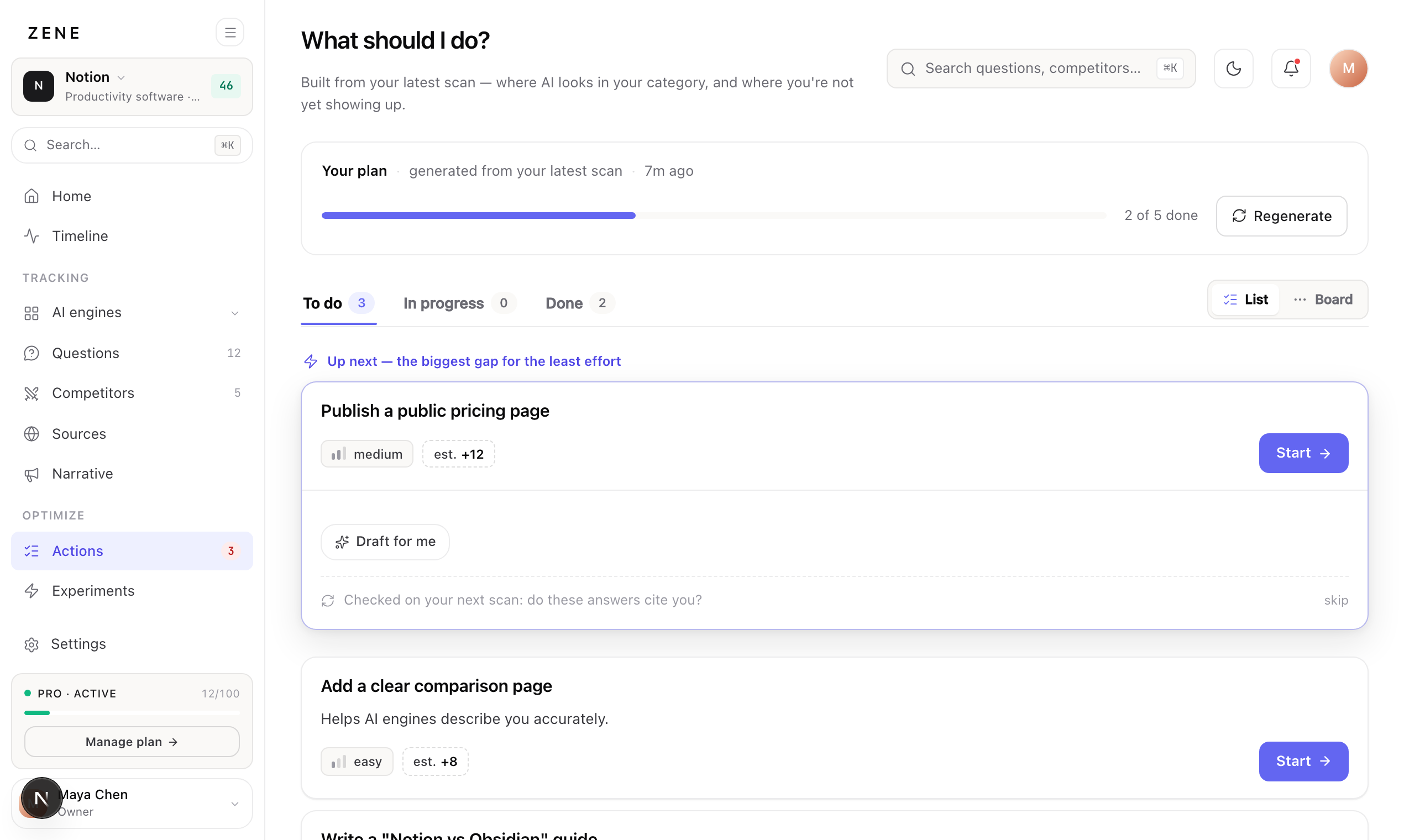Open the Sources page
Image resolution: width=1404 pixels, height=840 pixels.
click(132, 434)
